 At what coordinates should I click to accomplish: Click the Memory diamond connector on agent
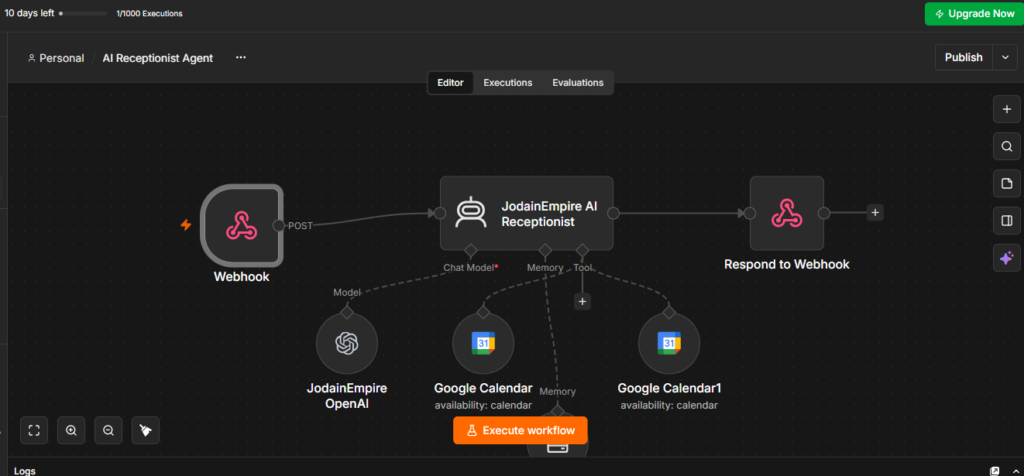pyautogui.click(x=545, y=250)
